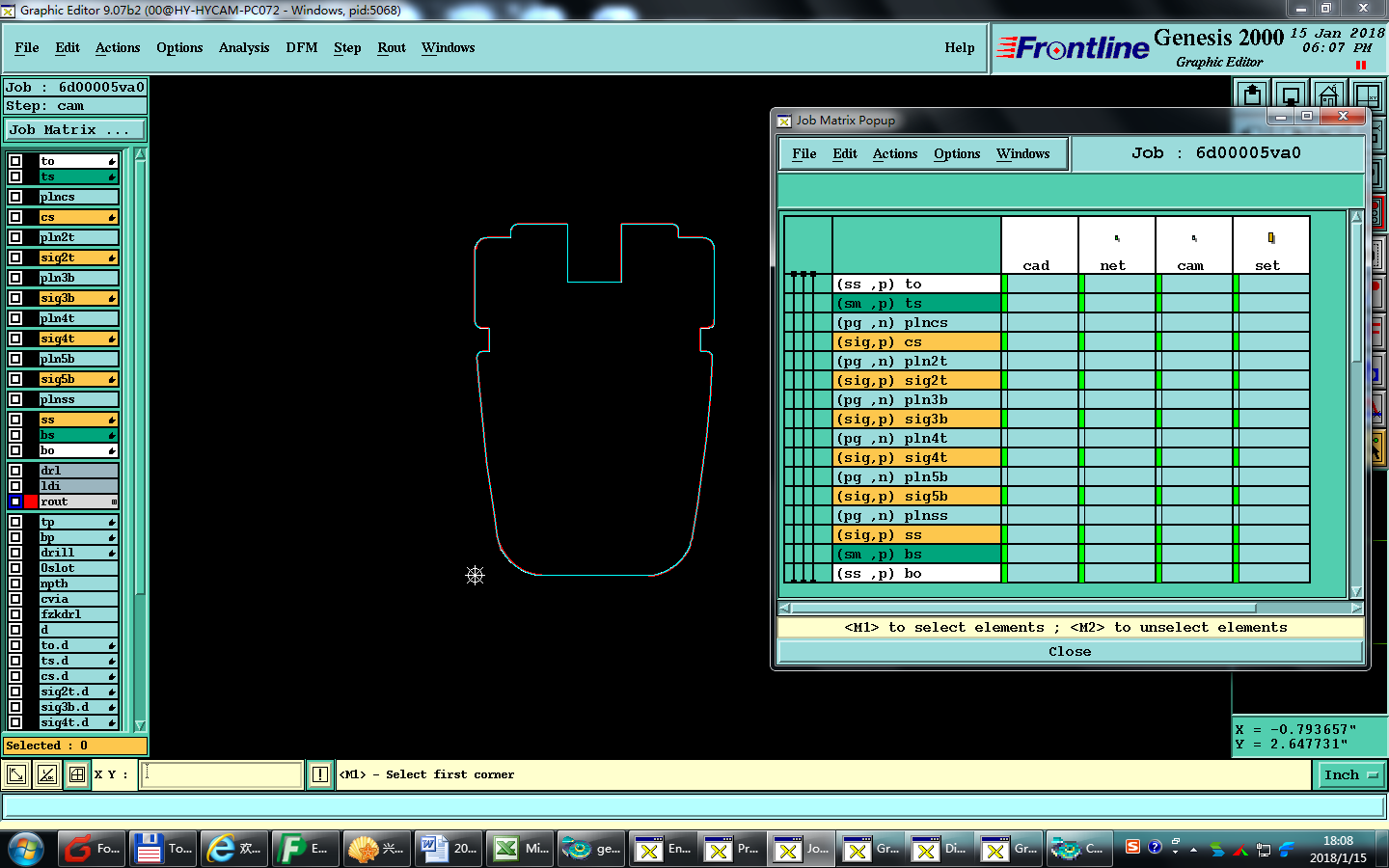Click the Sogou S tray icon

[x=1133, y=847]
